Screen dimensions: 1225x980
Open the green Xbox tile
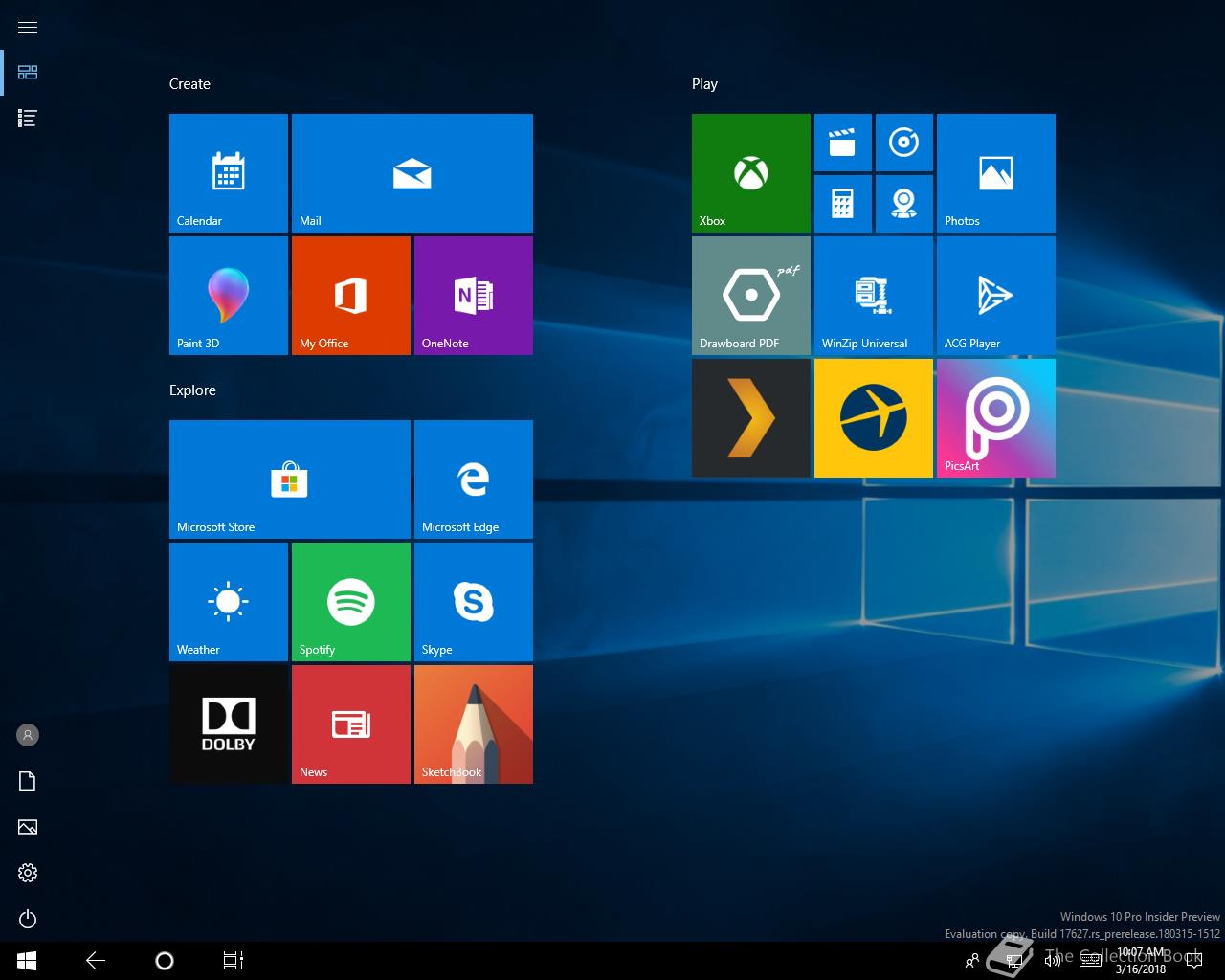[x=751, y=173]
